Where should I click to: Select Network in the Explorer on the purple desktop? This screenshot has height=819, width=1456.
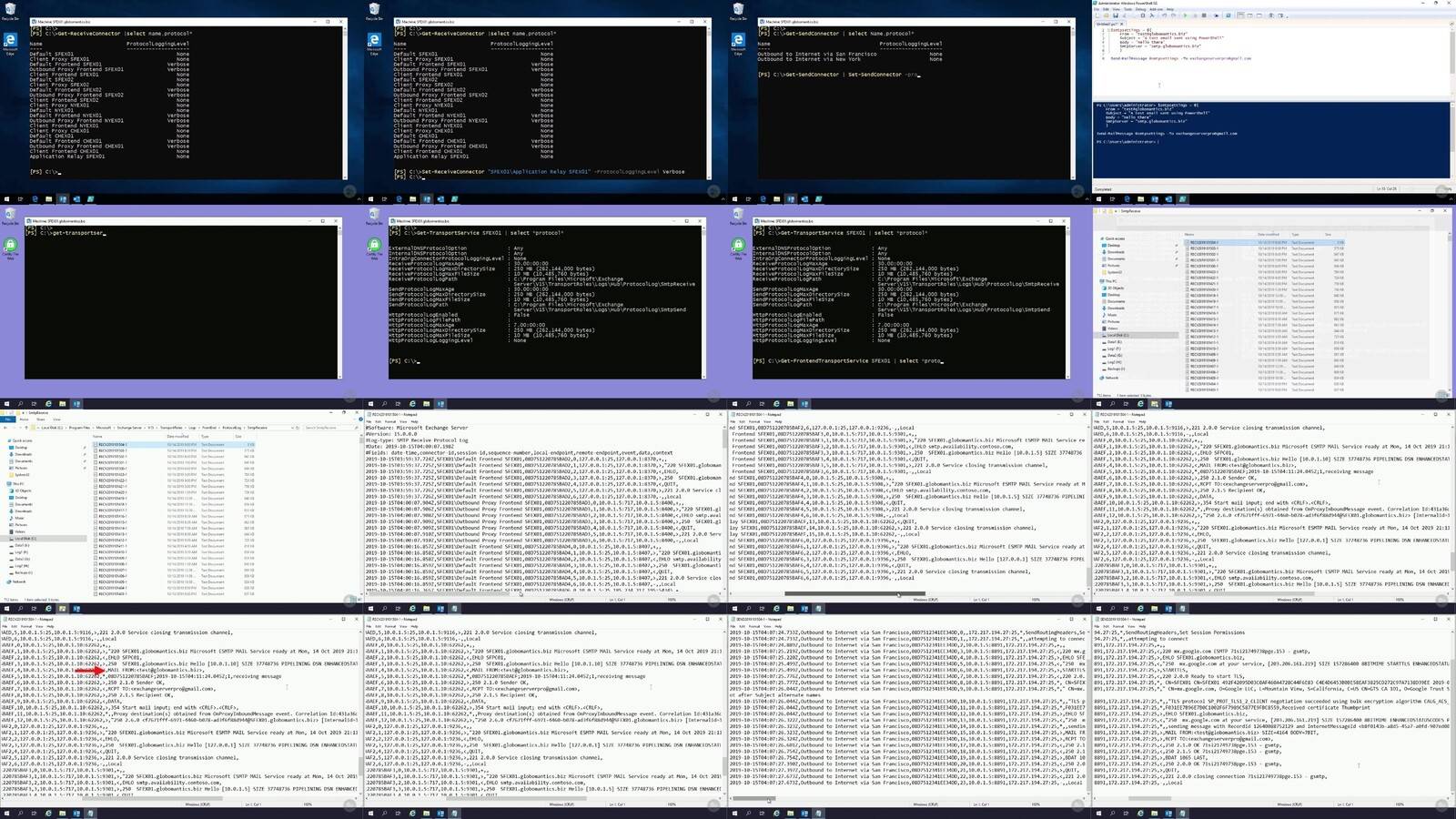coord(1111,378)
